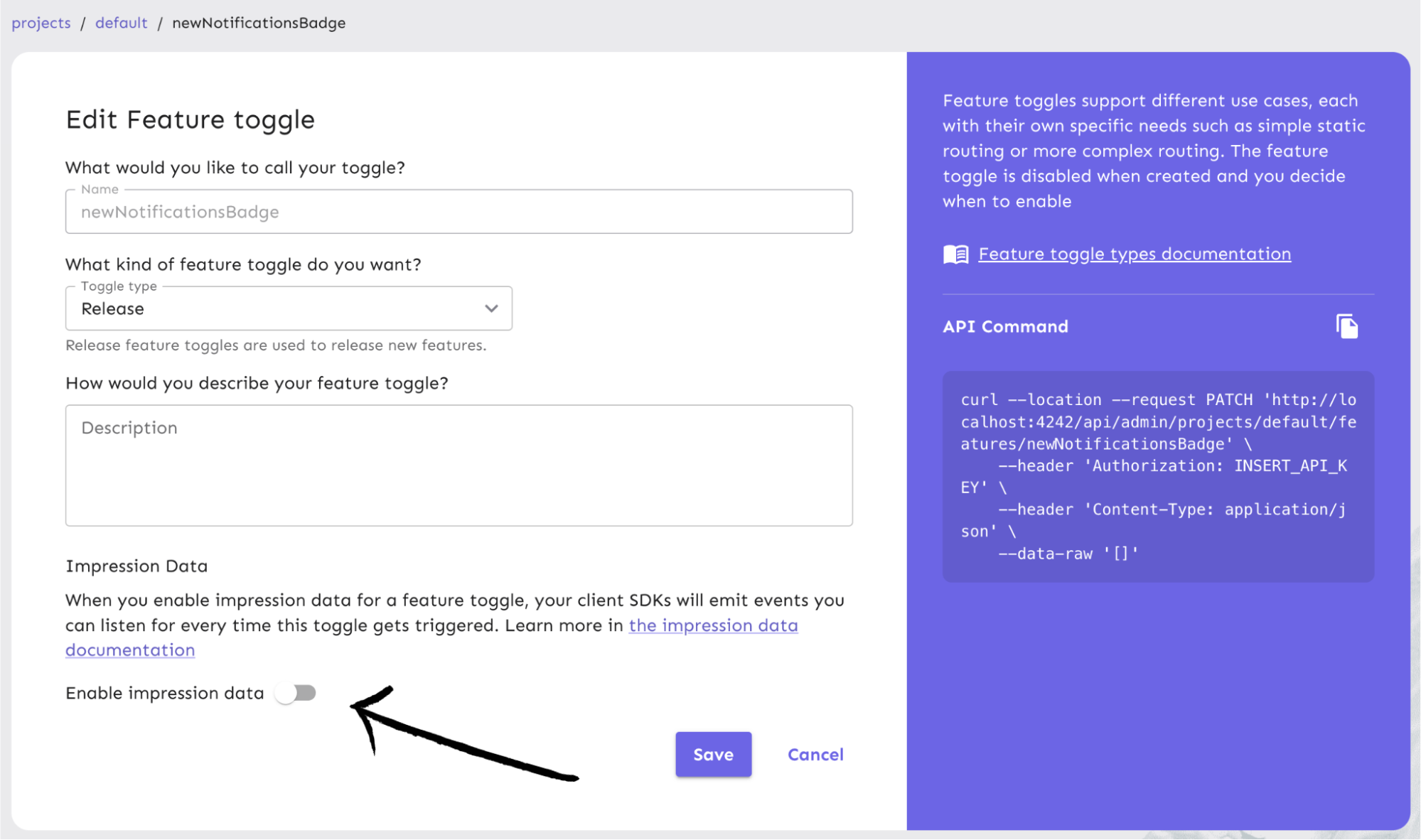The image size is (1421, 840).
Task: Click the newNotificationsBadge breadcrumb label
Action: click(259, 22)
